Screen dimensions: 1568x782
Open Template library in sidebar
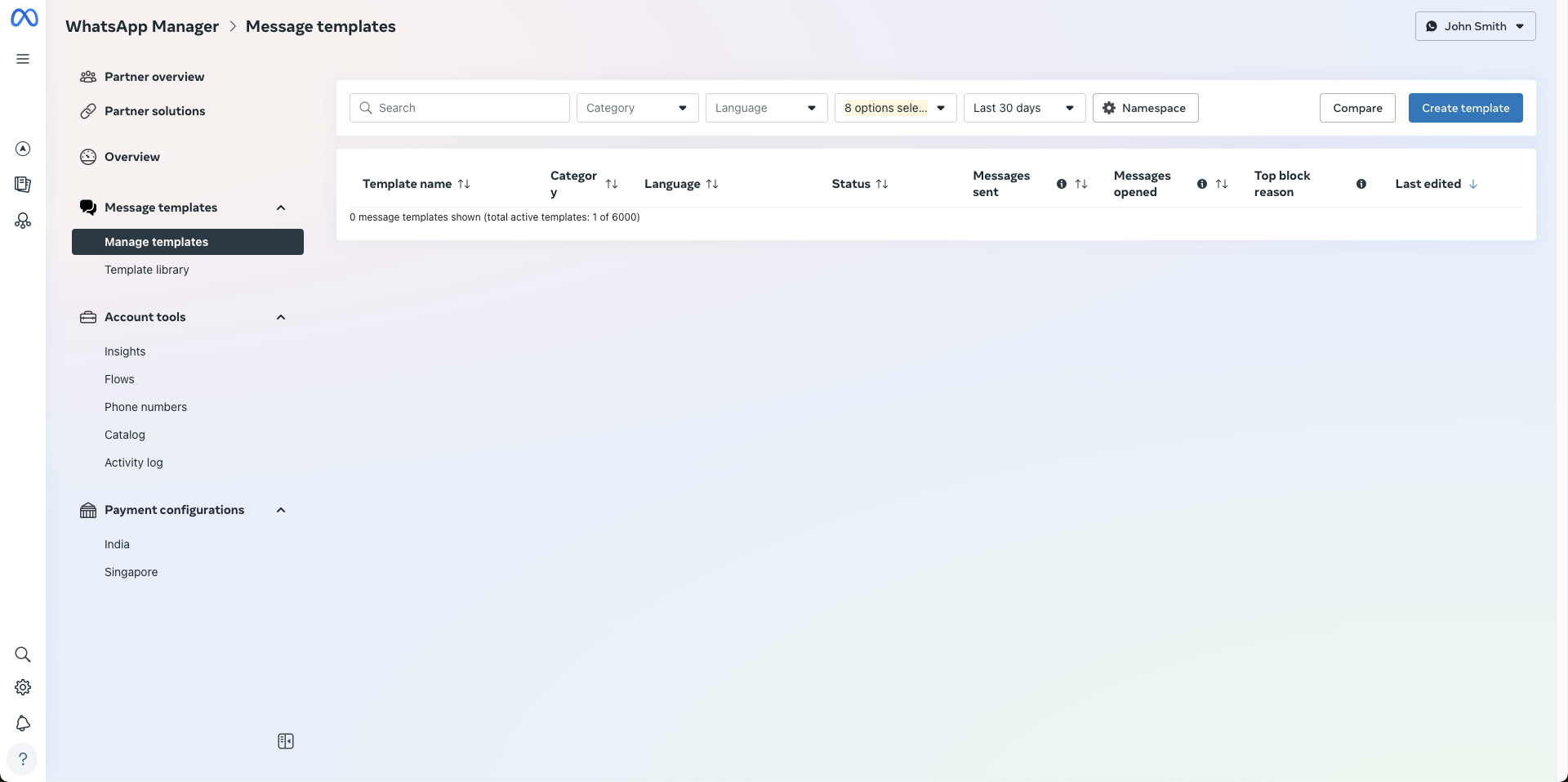pyautogui.click(x=147, y=270)
